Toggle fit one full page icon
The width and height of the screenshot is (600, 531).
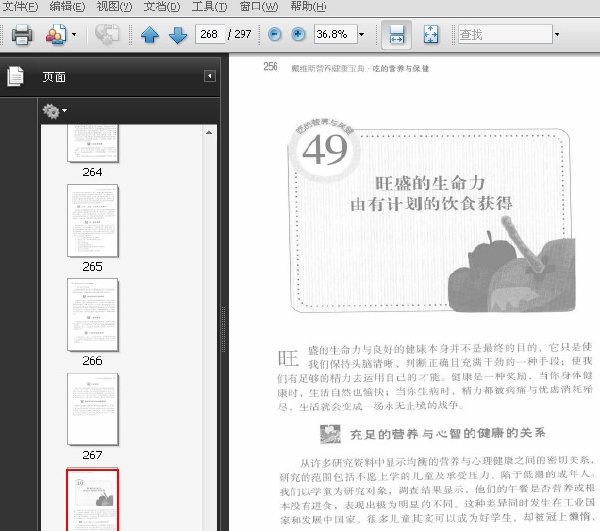431,35
